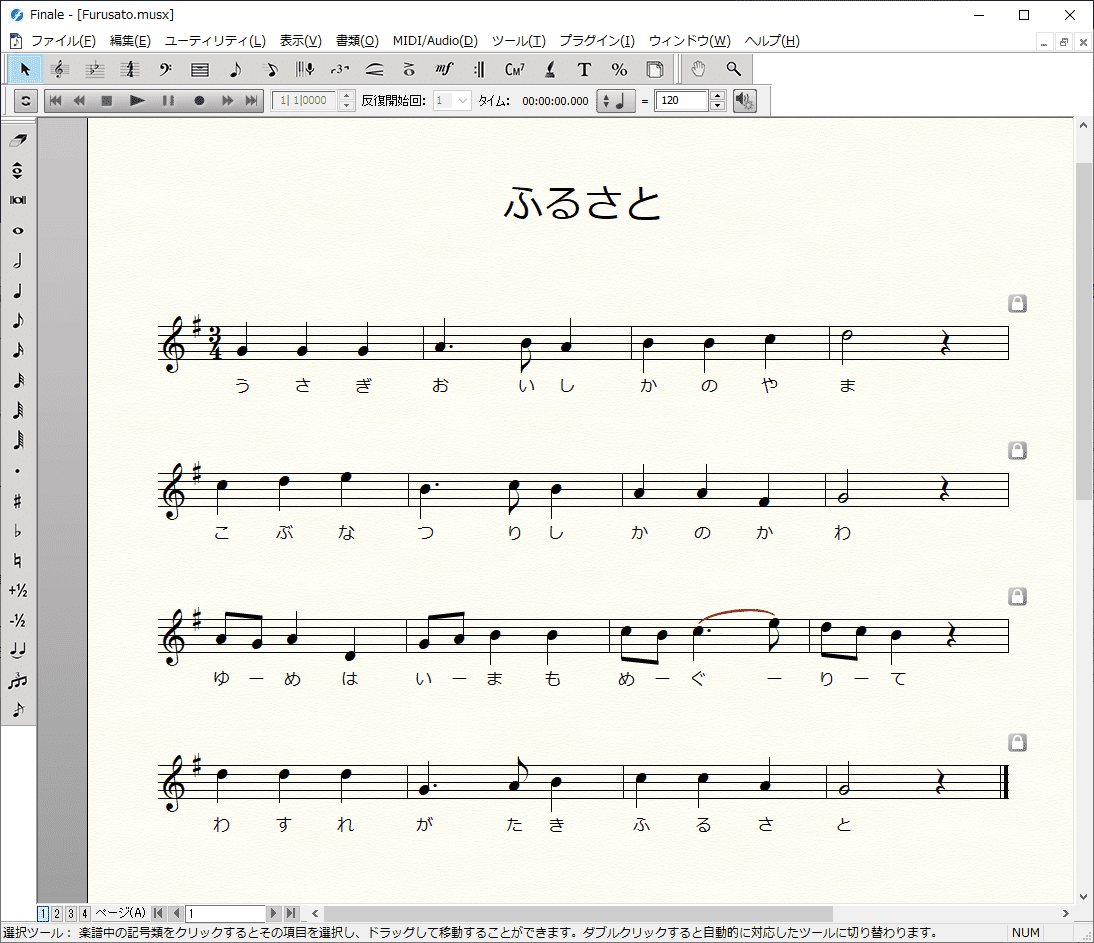Select the grace note tool in the palette
The height and width of the screenshot is (943, 1094).
coord(18,710)
